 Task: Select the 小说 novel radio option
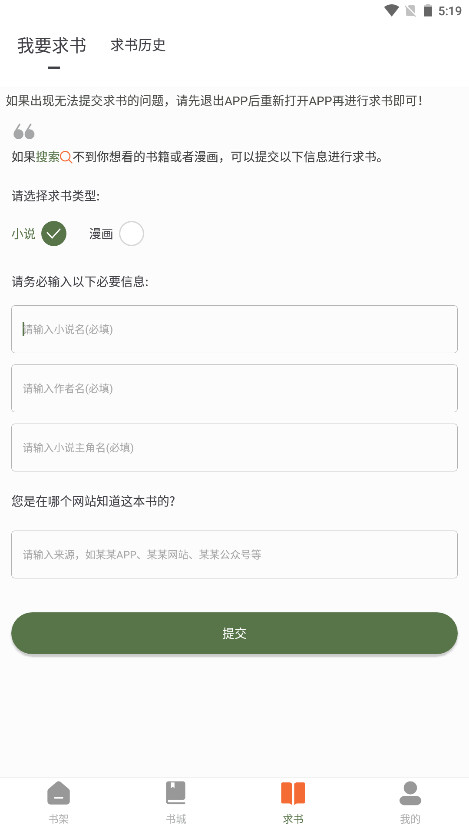(x=54, y=233)
